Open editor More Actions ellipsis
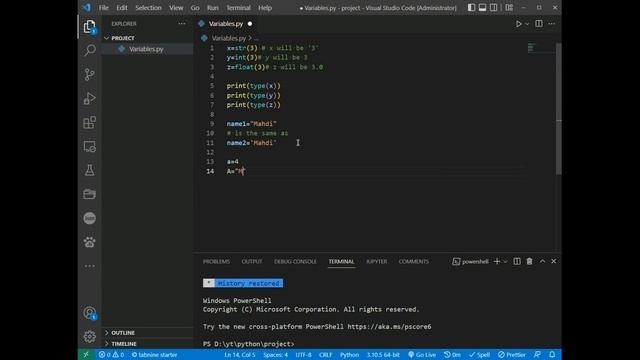The width and height of the screenshot is (640, 360). pyautogui.click(x=552, y=24)
